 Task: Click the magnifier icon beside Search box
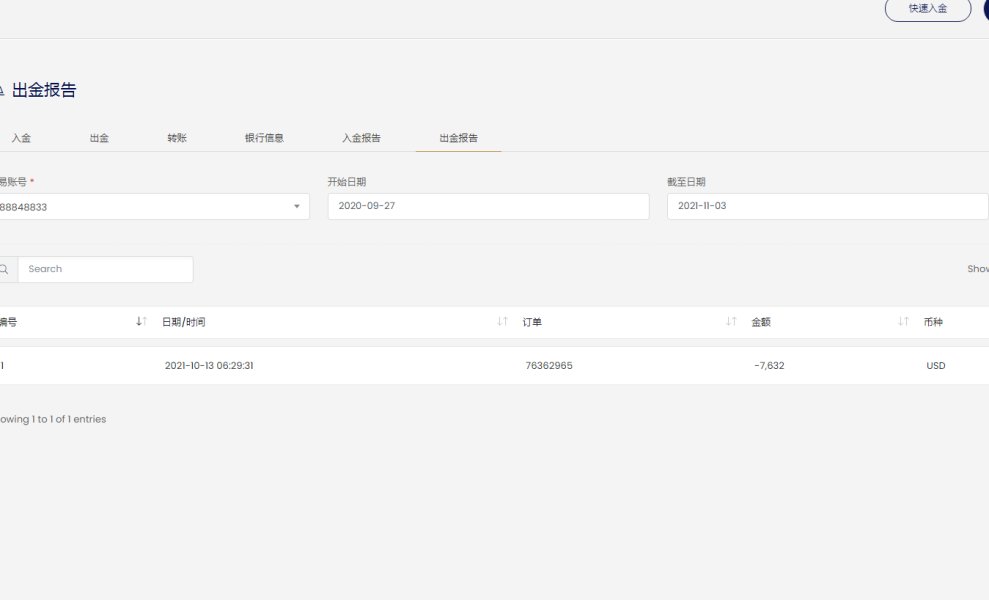(x=5, y=269)
